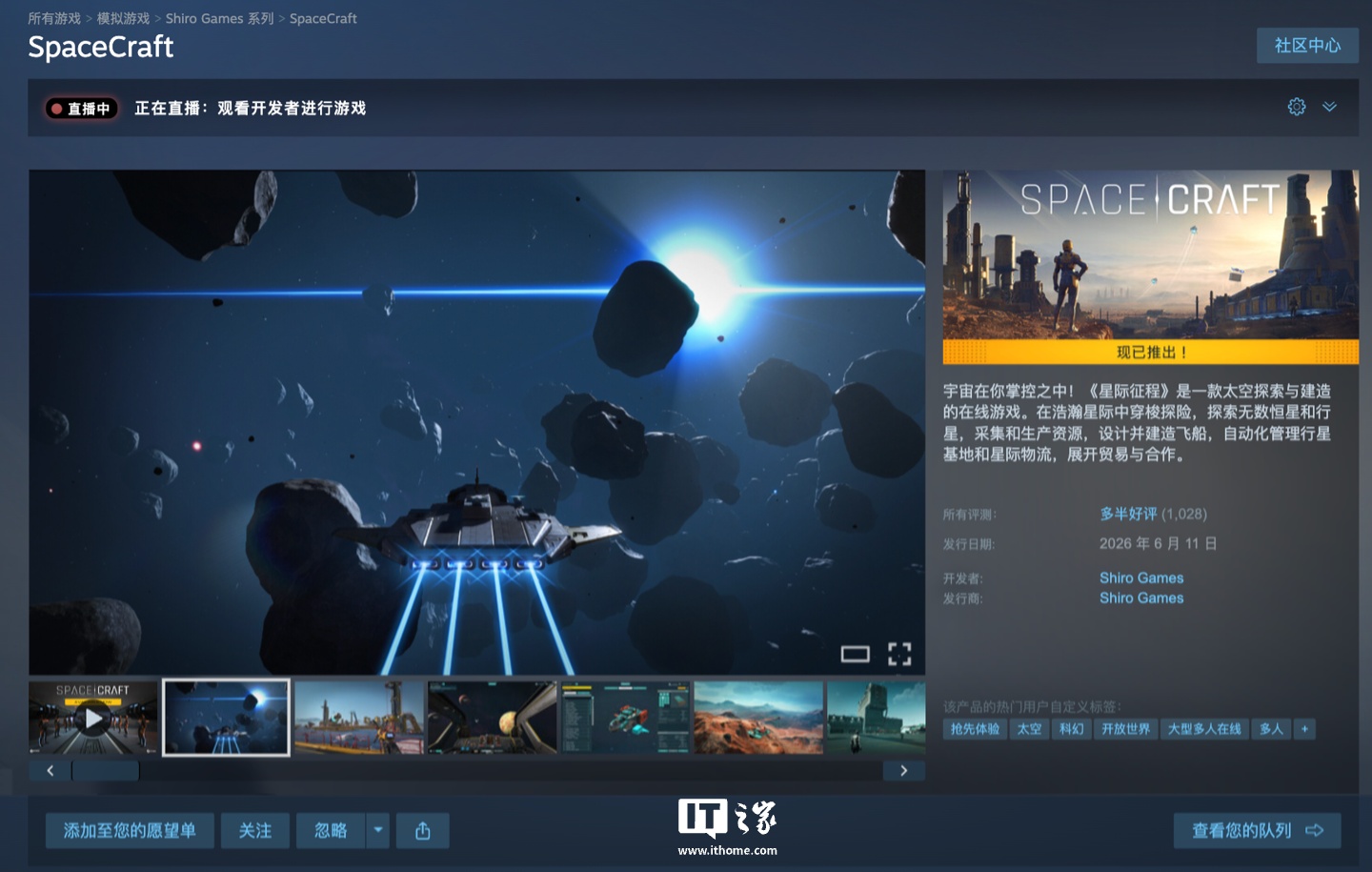1372x872 pixels.
Task: Select the 科幻 tag
Action: (x=1071, y=729)
